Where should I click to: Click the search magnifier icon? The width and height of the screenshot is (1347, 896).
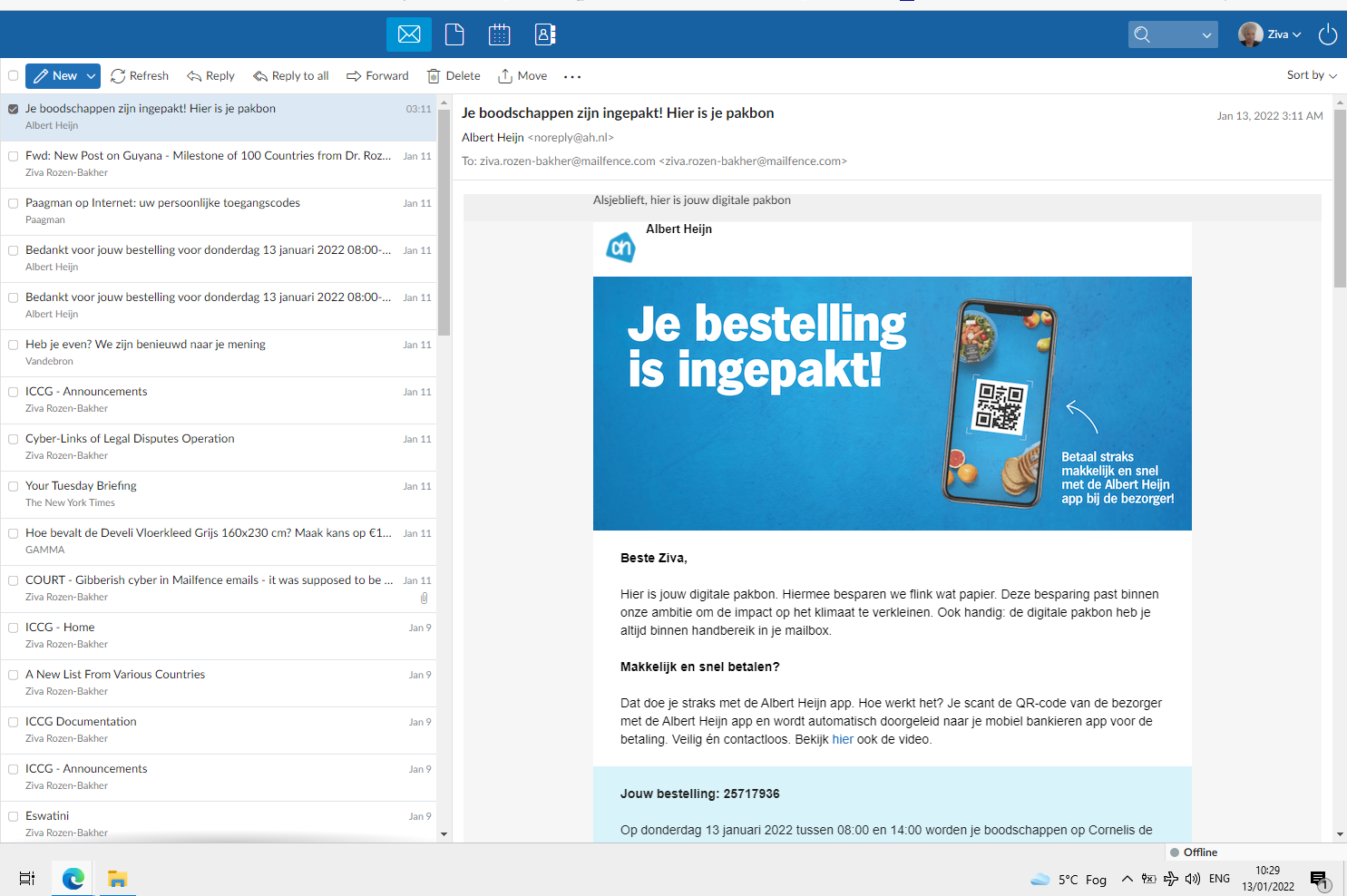(x=1143, y=34)
